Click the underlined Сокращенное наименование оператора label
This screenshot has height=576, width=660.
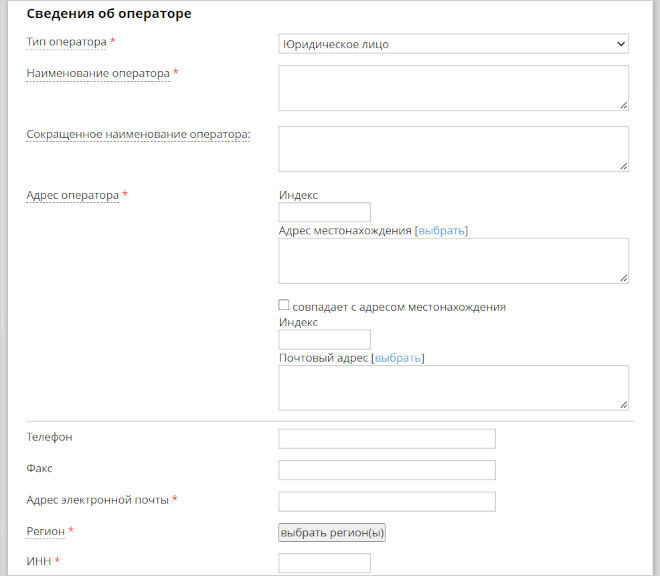(x=137, y=134)
